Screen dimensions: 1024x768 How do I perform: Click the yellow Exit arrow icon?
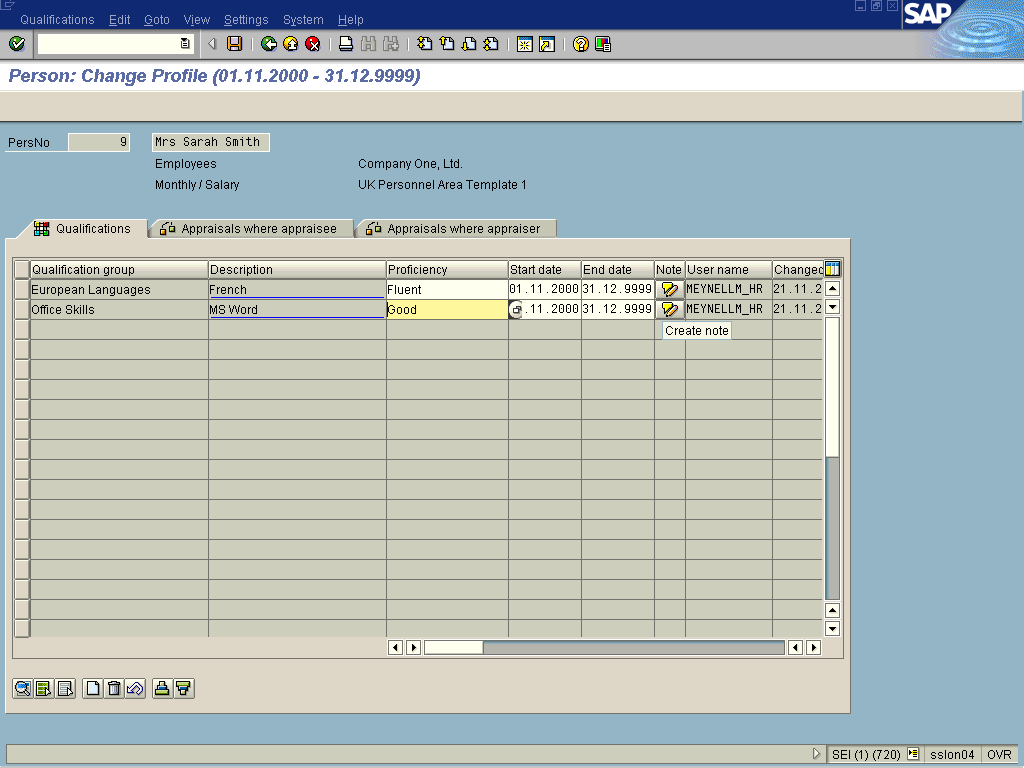(291, 44)
